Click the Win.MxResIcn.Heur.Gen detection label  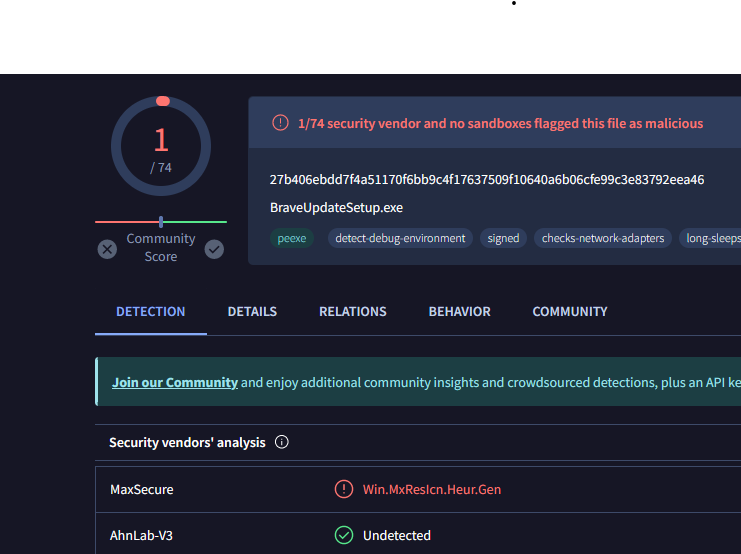[x=432, y=489]
